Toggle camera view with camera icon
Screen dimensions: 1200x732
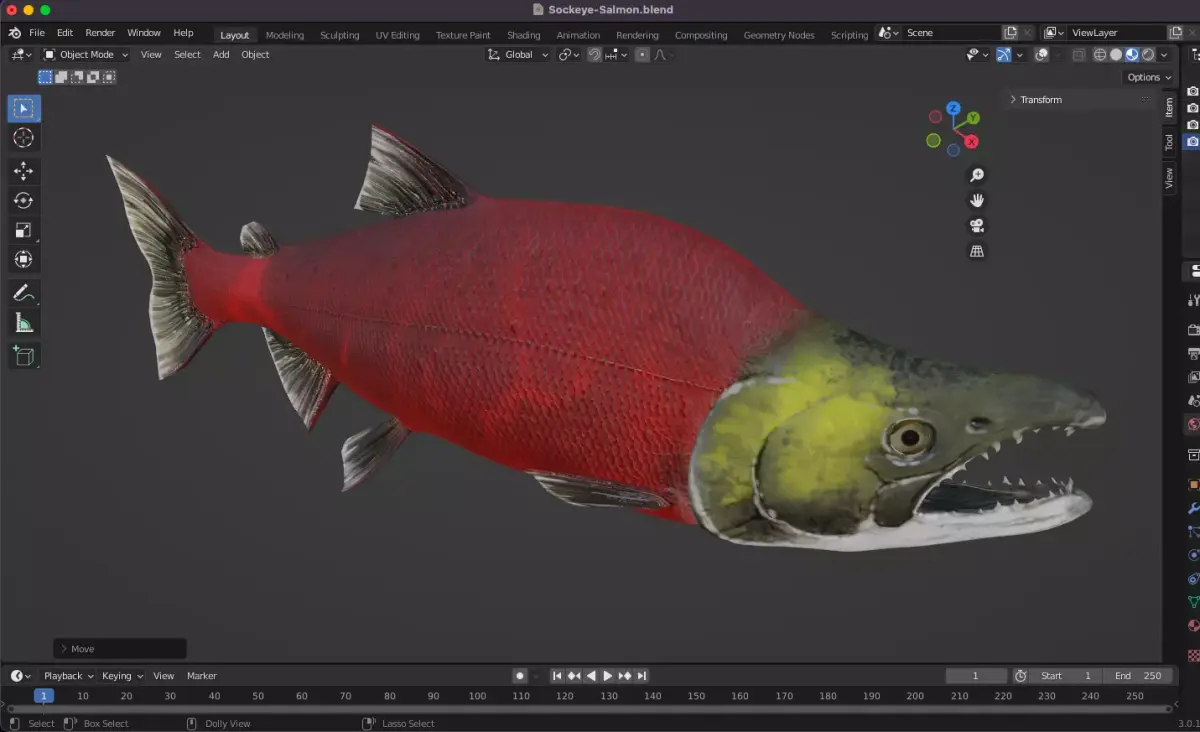[x=977, y=226]
